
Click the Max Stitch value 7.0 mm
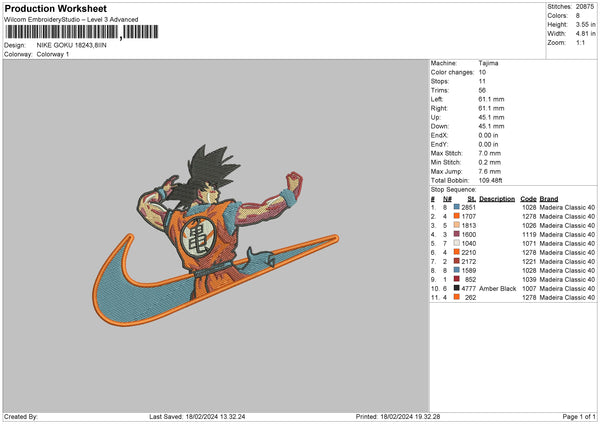click(x=490, y=153)
